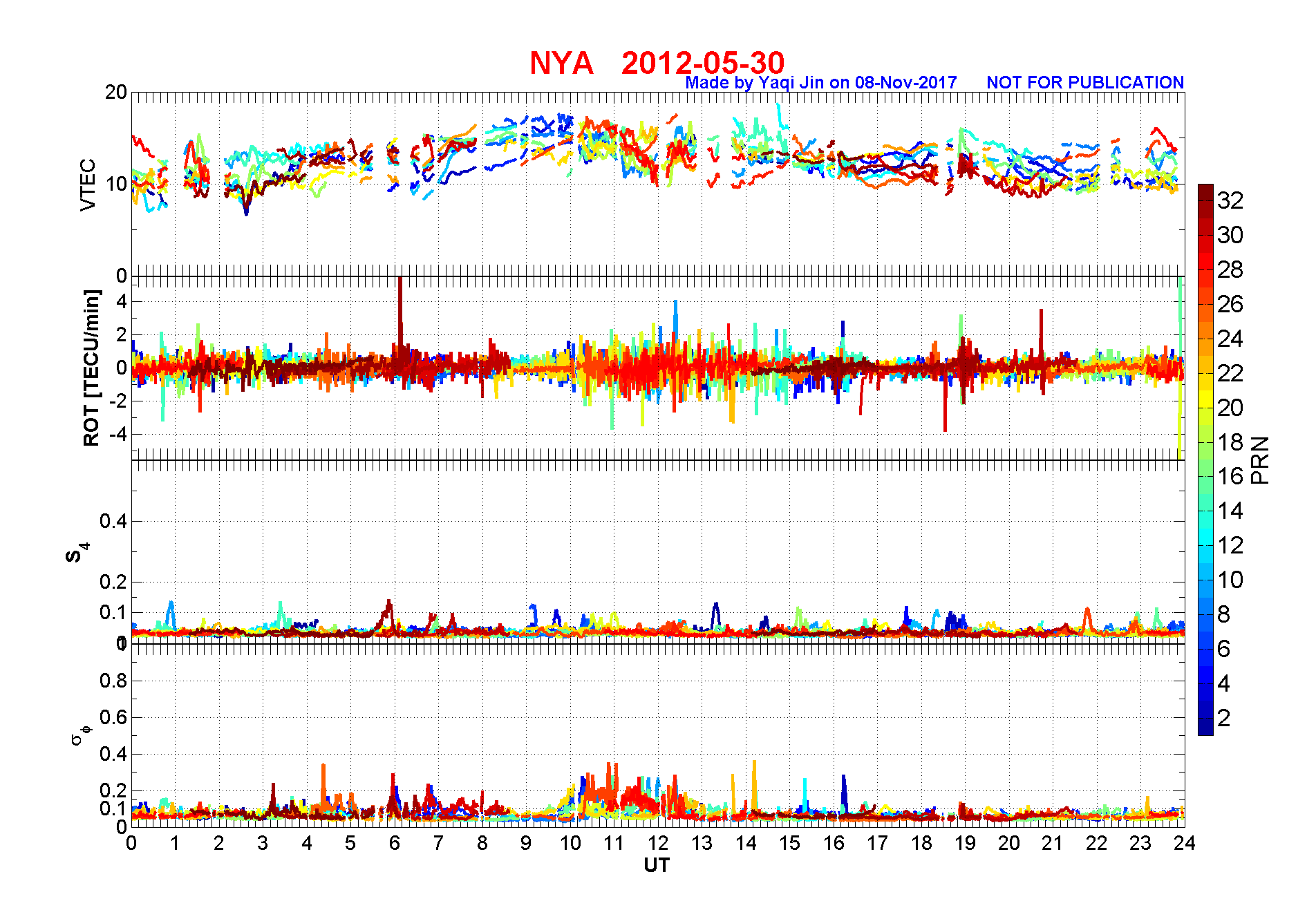Click x-axis tick label 24
The height and width of the screenshot is (919, 1316).
(x=1185, y=843)
